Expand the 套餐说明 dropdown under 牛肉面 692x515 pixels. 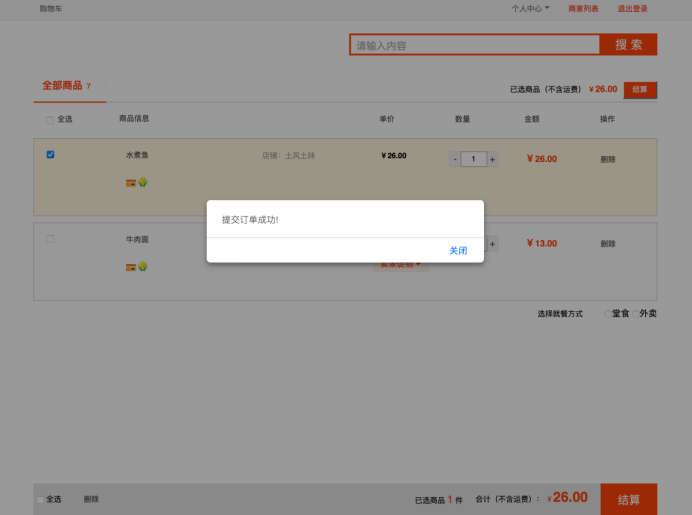pyautogui.click(x=401, y=265)
